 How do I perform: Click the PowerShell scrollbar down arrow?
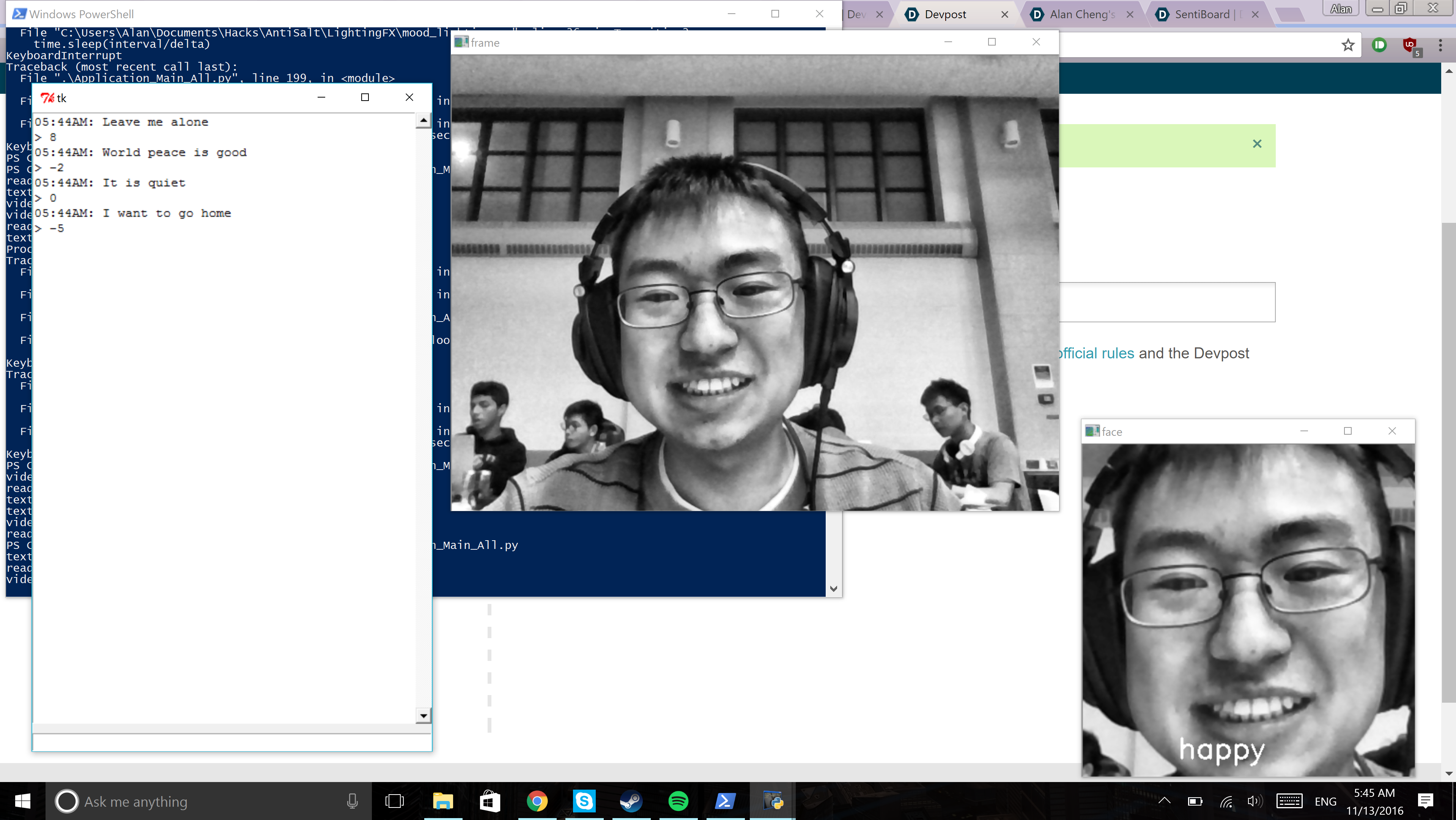(x=833, y=589)
